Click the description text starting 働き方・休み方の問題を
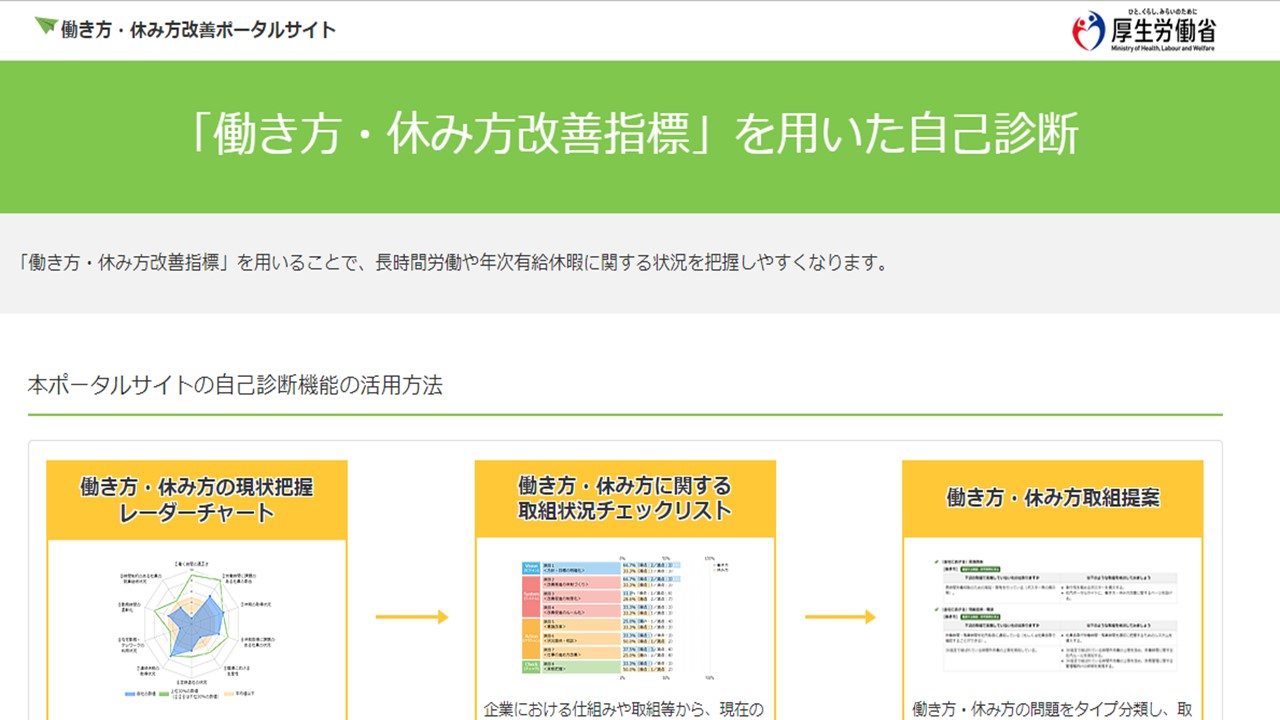 (x=1052, y=709)
